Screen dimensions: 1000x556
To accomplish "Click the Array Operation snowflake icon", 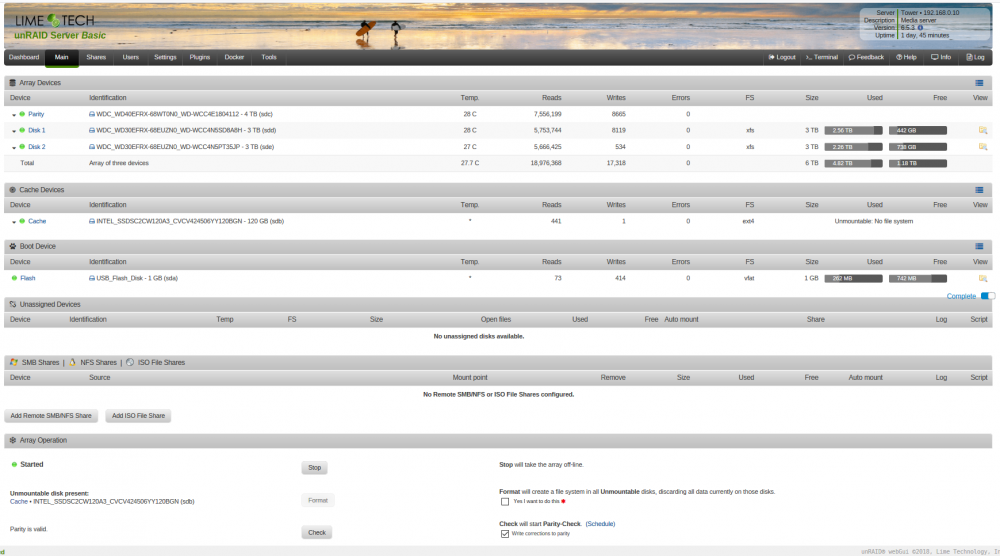I will (13, 440).
